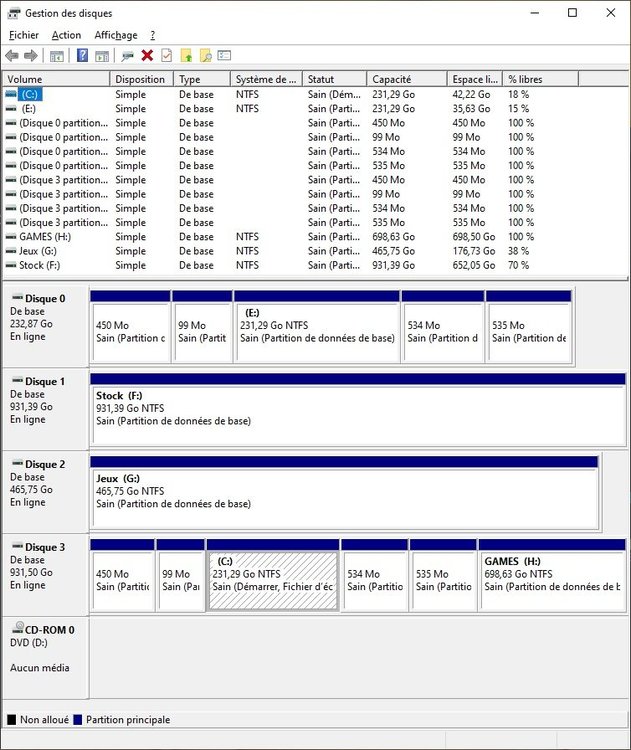Select the Disque 2 disk label
631x750 pixels.
pos(45,492)
